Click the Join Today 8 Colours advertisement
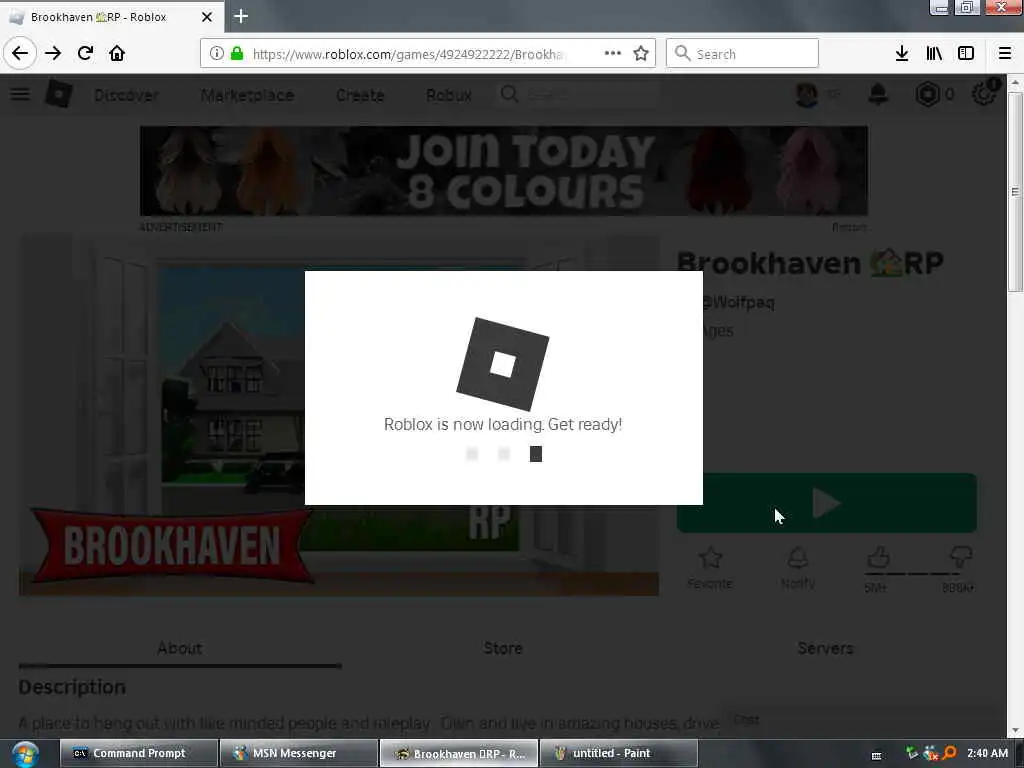 [x=504, y=170]
